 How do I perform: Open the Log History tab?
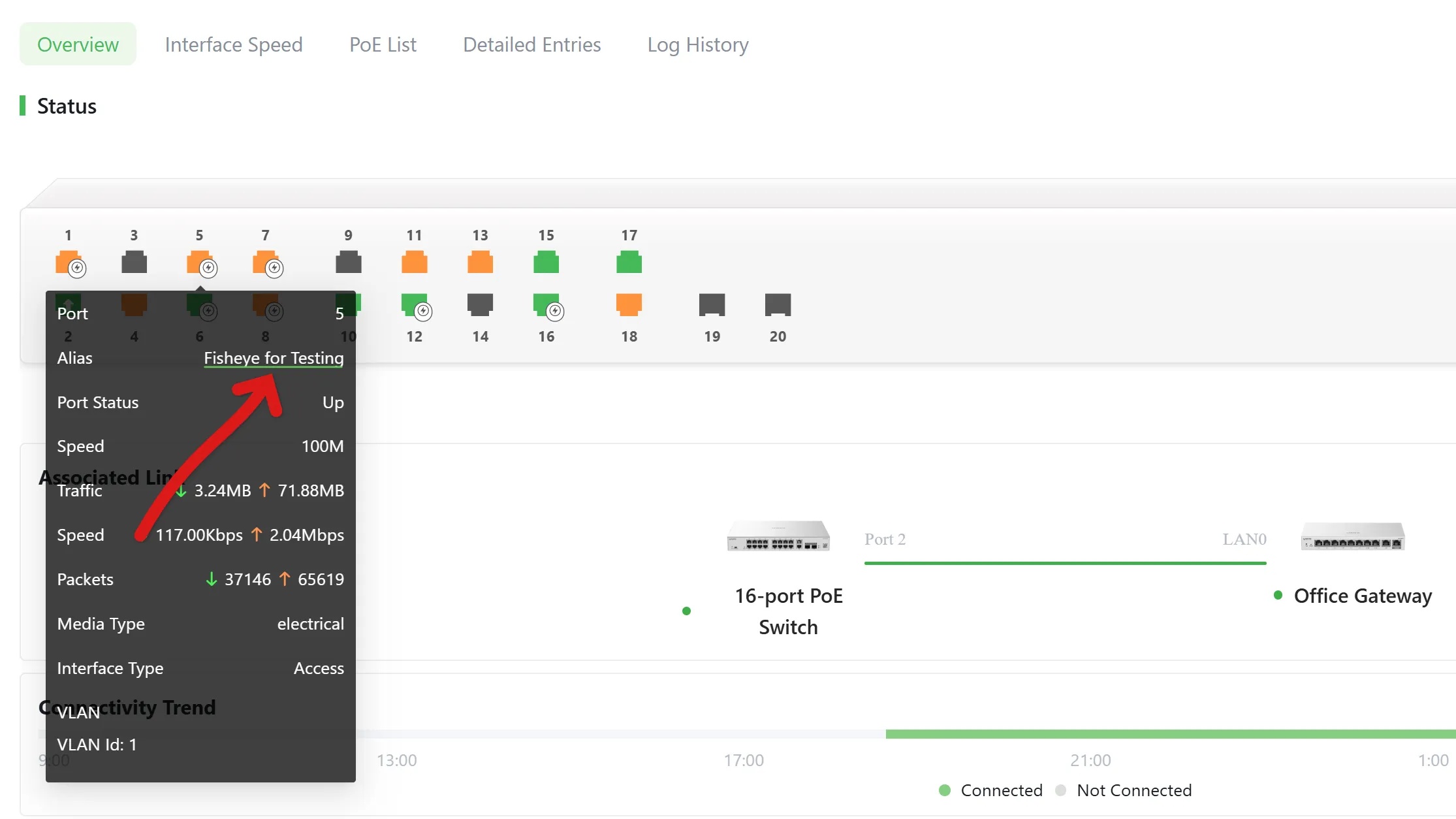(x=698, y=44)
